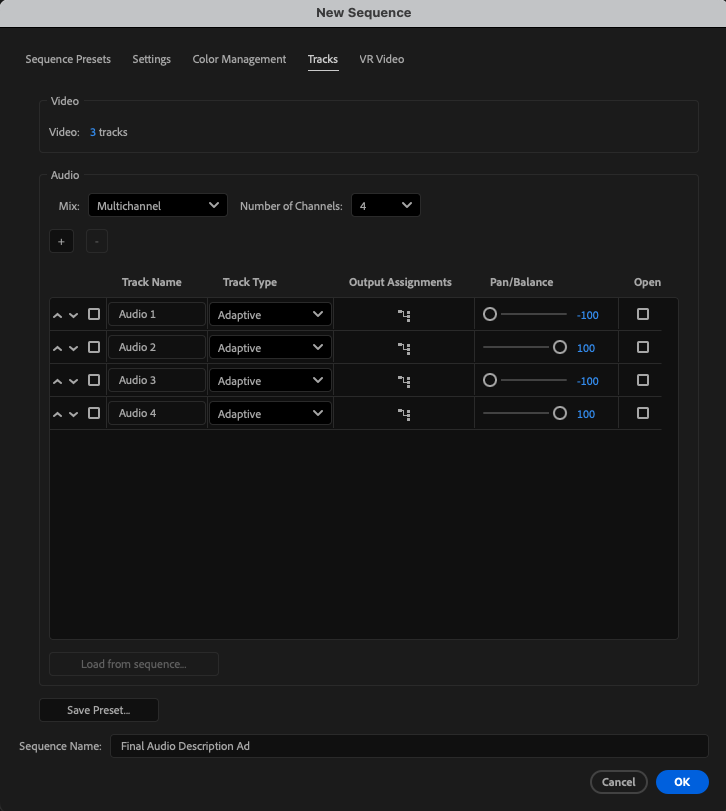Move Audio 4 track up with arrow
726x811 pixels.
[57, 414]
